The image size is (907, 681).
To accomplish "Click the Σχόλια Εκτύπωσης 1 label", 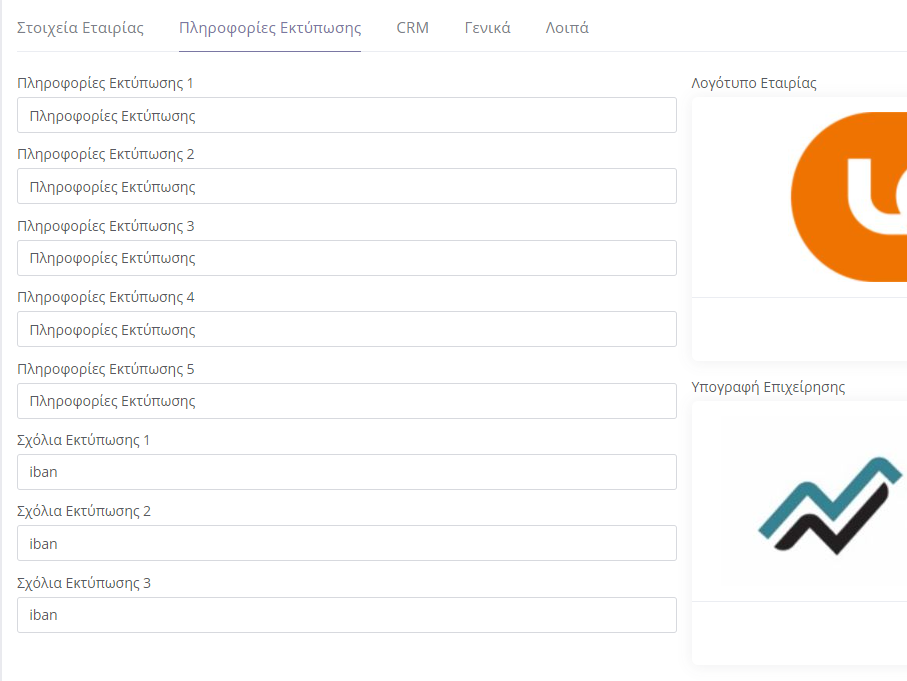I will [x=83, y=440].
